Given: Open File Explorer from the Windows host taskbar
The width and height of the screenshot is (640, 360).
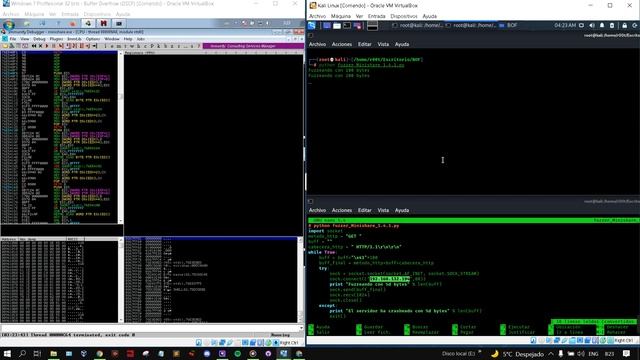Looking at the screenshot, I should 53,353.
